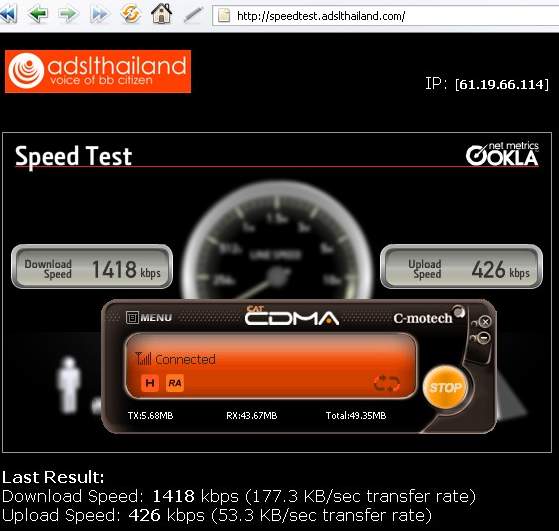The width and height of the screenshot is (559, 531).
Task: Reload the page with the refresh icon
Action: 130,14
